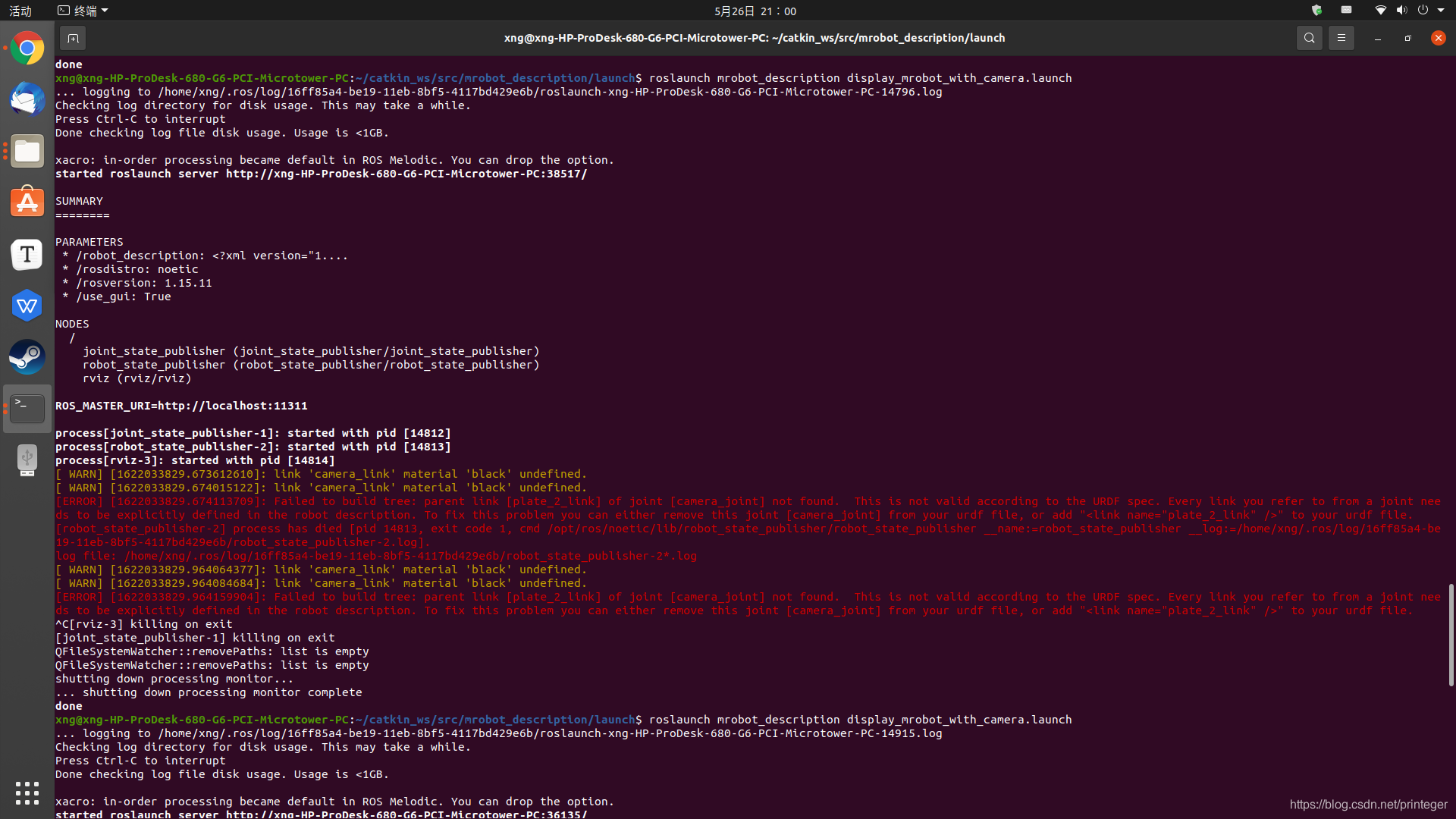Expand the 终端 app menu

(x=83, y=11)
